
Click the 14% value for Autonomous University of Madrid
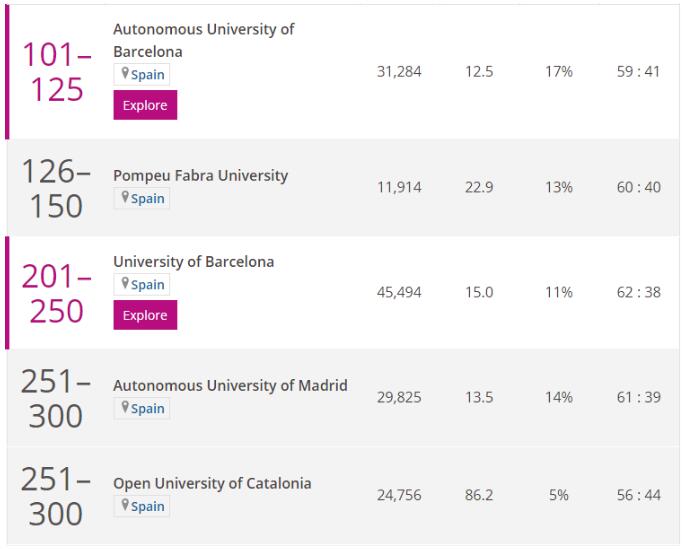pyautogui.click(x=559, y=397)
